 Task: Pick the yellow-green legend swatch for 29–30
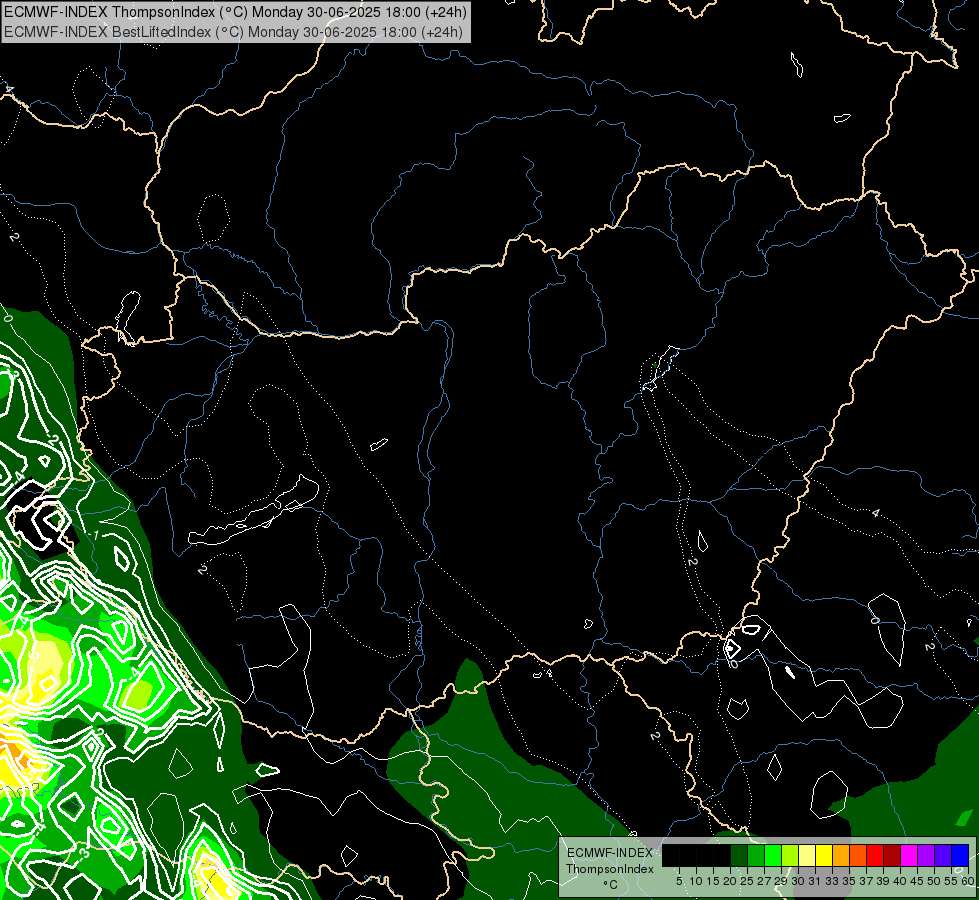coord(790,855)
